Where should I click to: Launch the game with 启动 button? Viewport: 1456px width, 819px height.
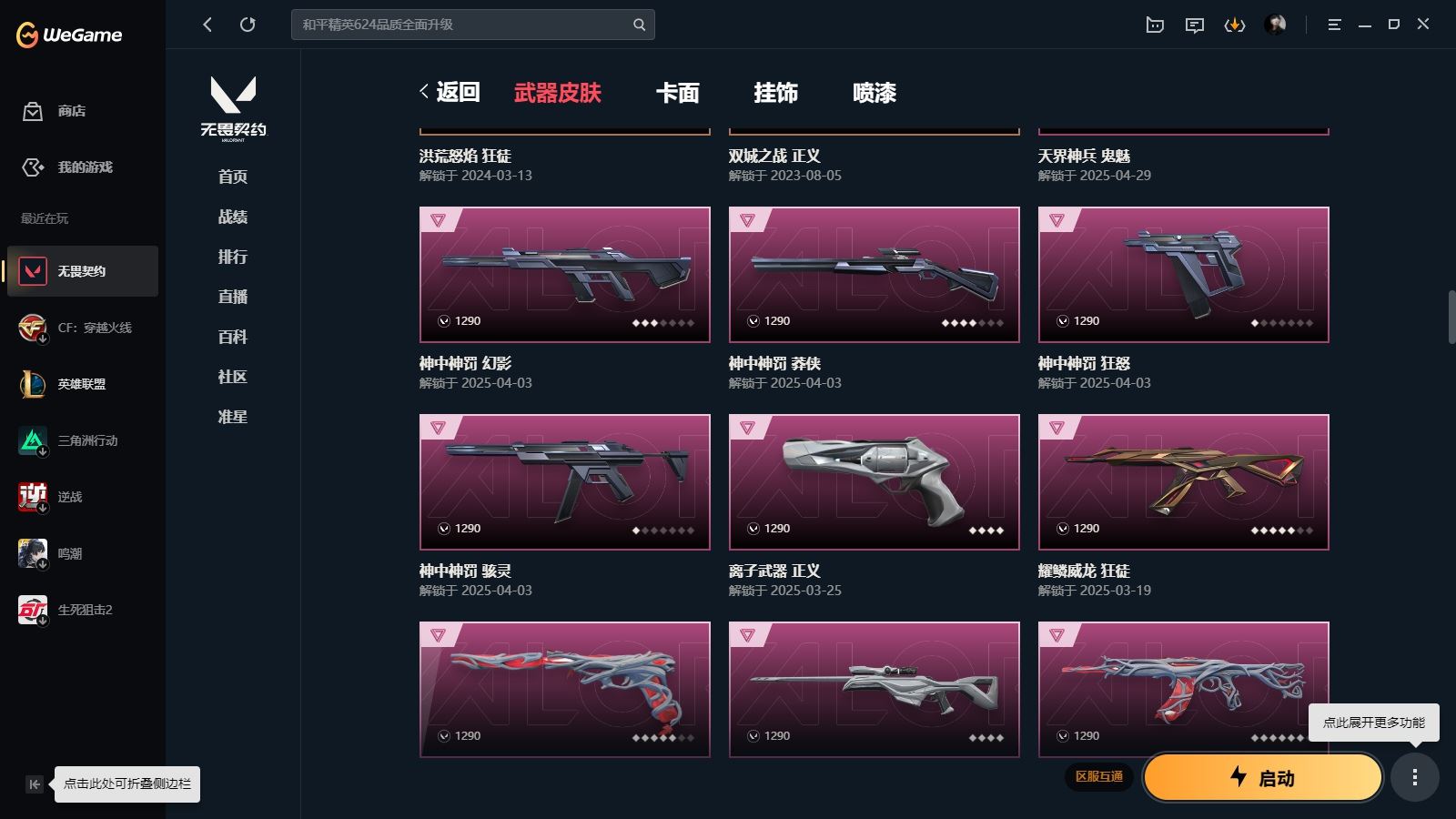pyautogui.click(x=1263, y=777)
